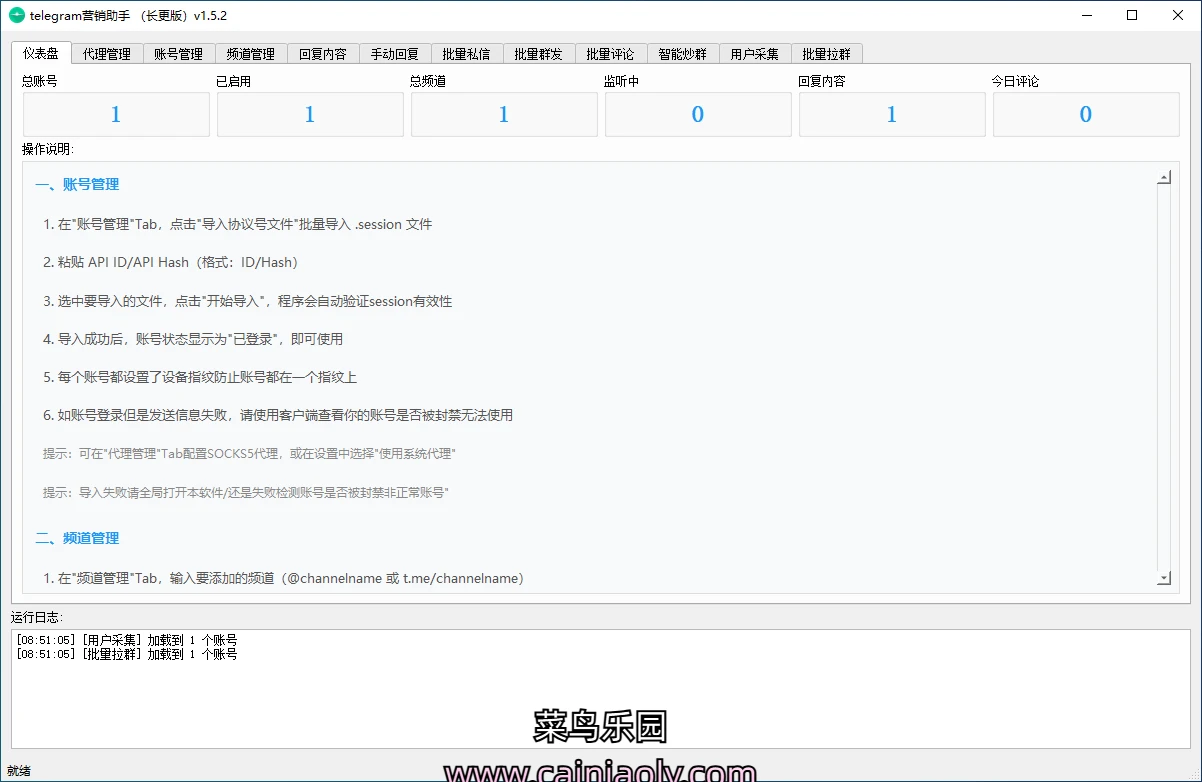Click the 总频道 count box
This screenshot has width=1202, height=782.
coord(504,115)
